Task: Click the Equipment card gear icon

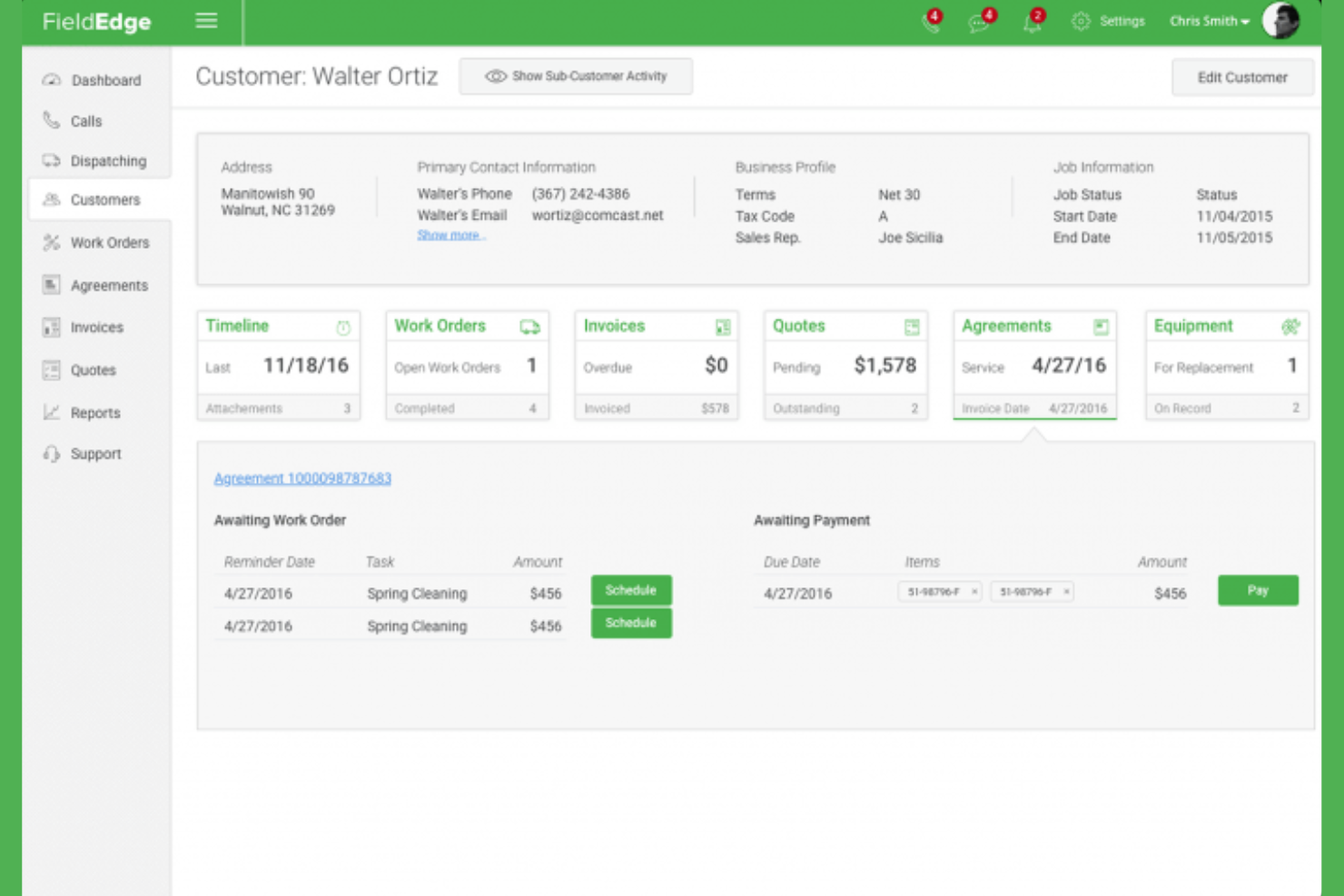Action: 1290,327
